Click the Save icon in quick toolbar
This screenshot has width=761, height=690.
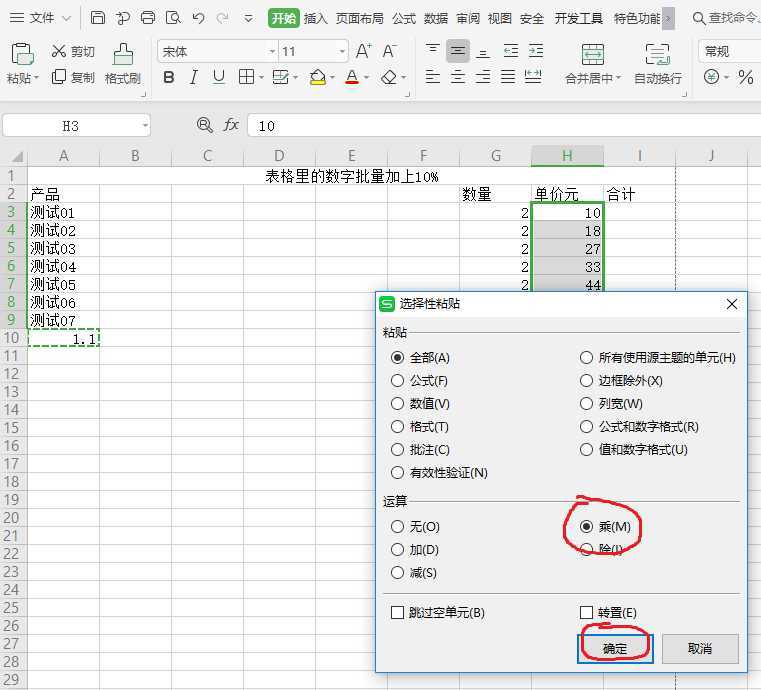pos(98,18)
